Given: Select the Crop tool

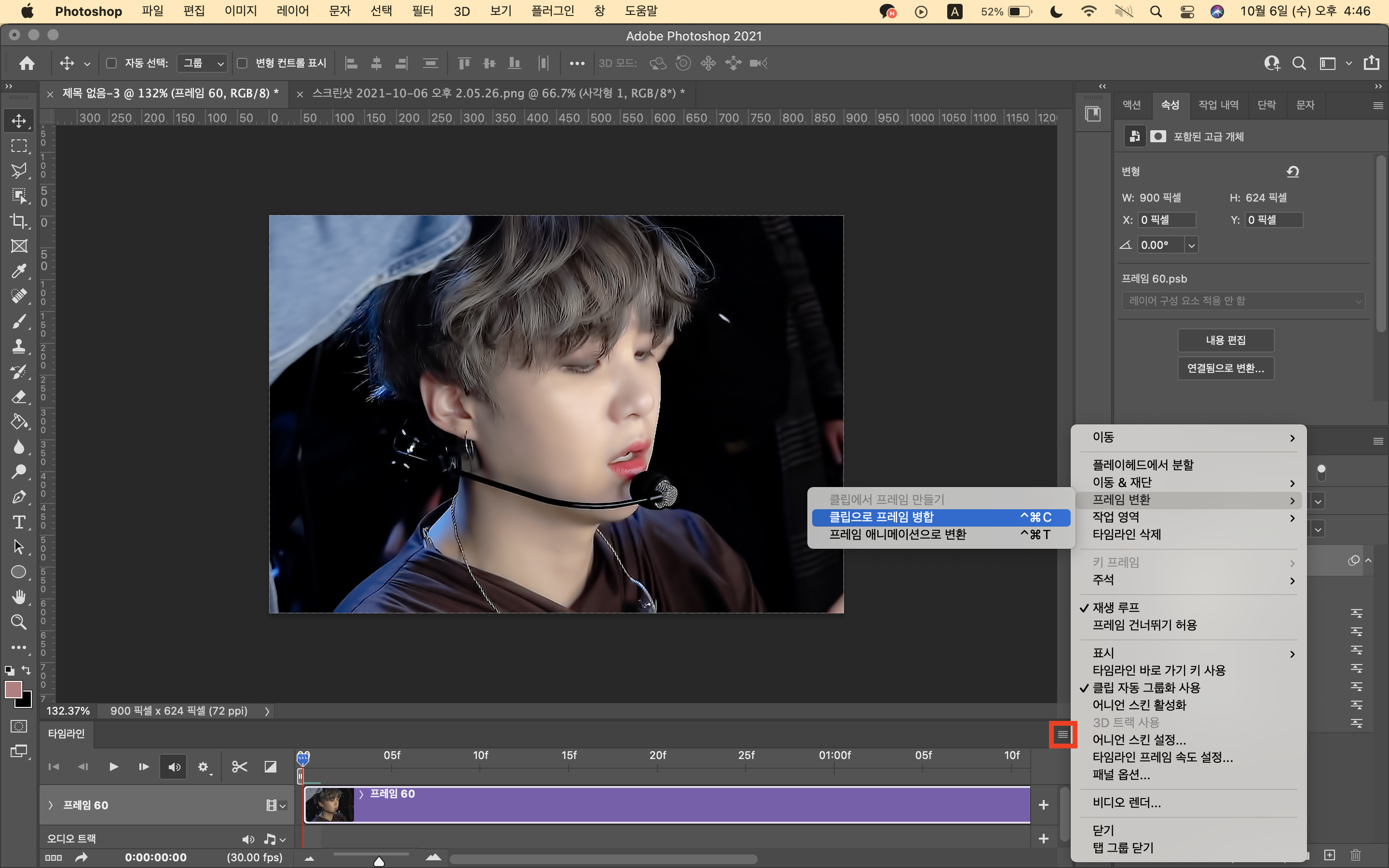Looking at the screenshot, I should coord(19,221).
